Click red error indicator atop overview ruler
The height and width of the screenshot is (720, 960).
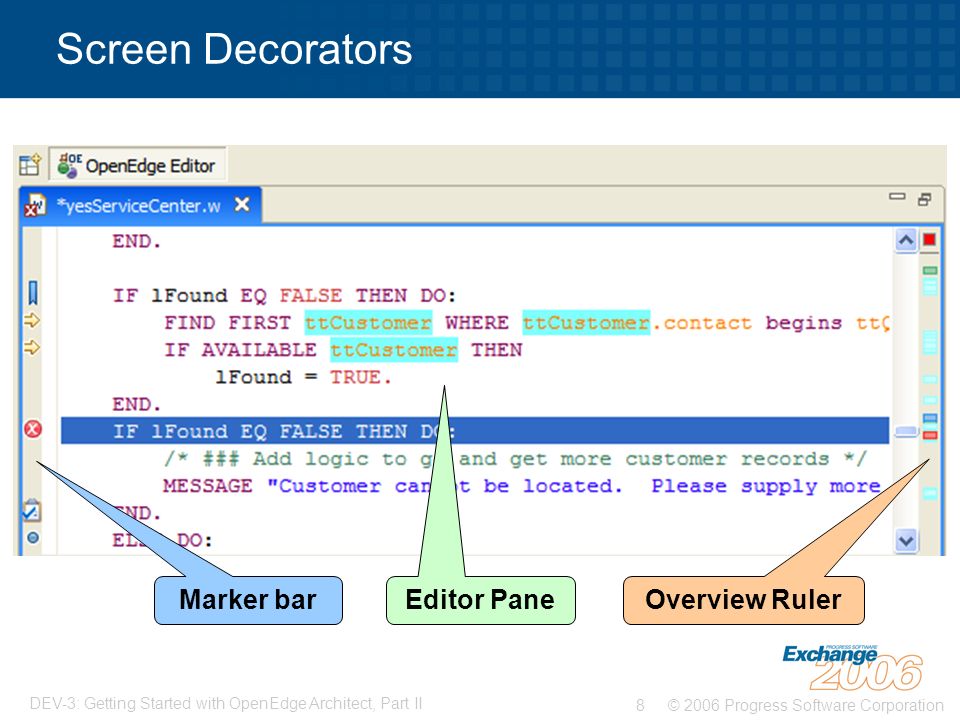pos(929,239)
